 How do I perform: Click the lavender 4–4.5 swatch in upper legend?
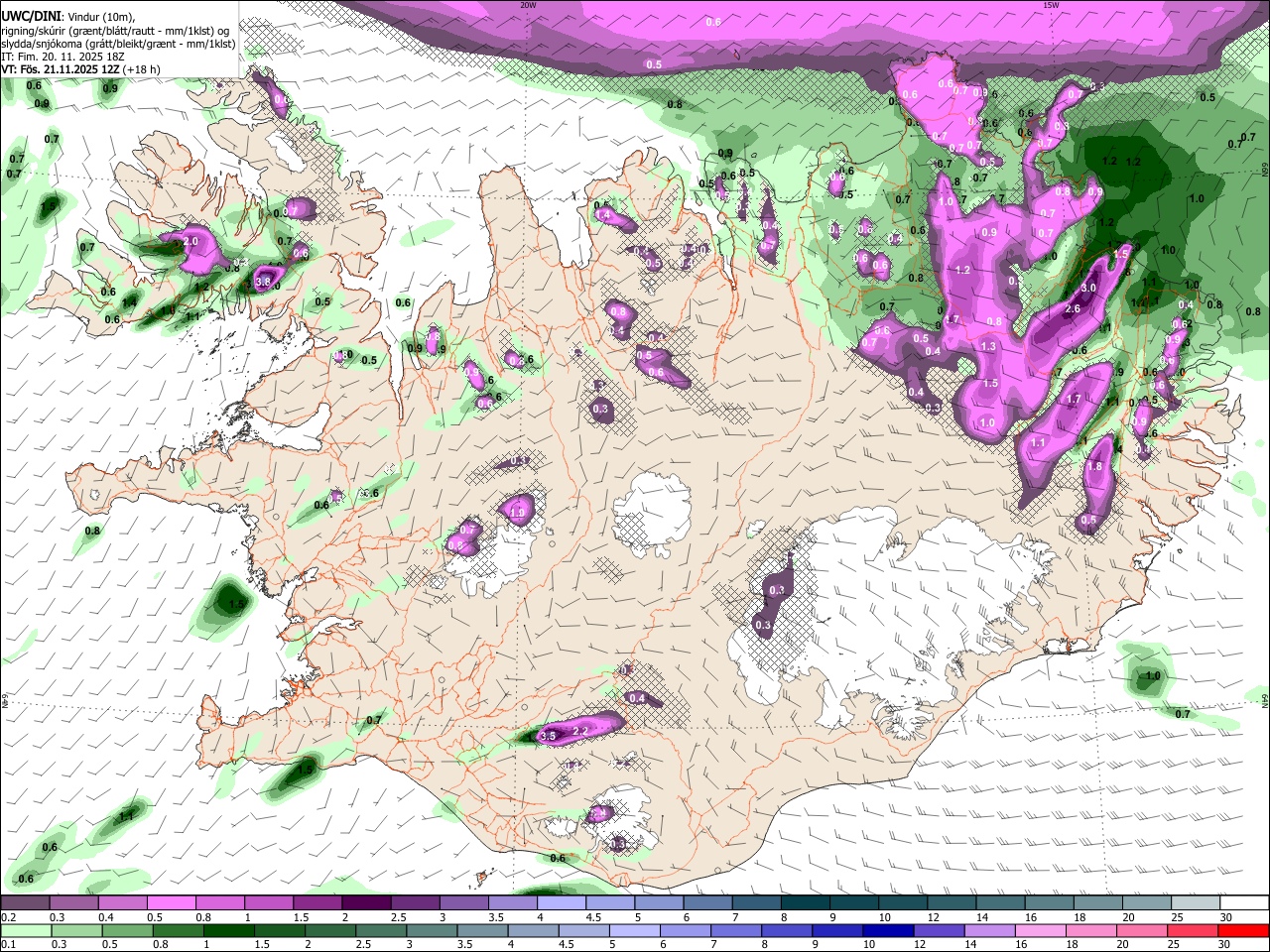pos(562,902)
